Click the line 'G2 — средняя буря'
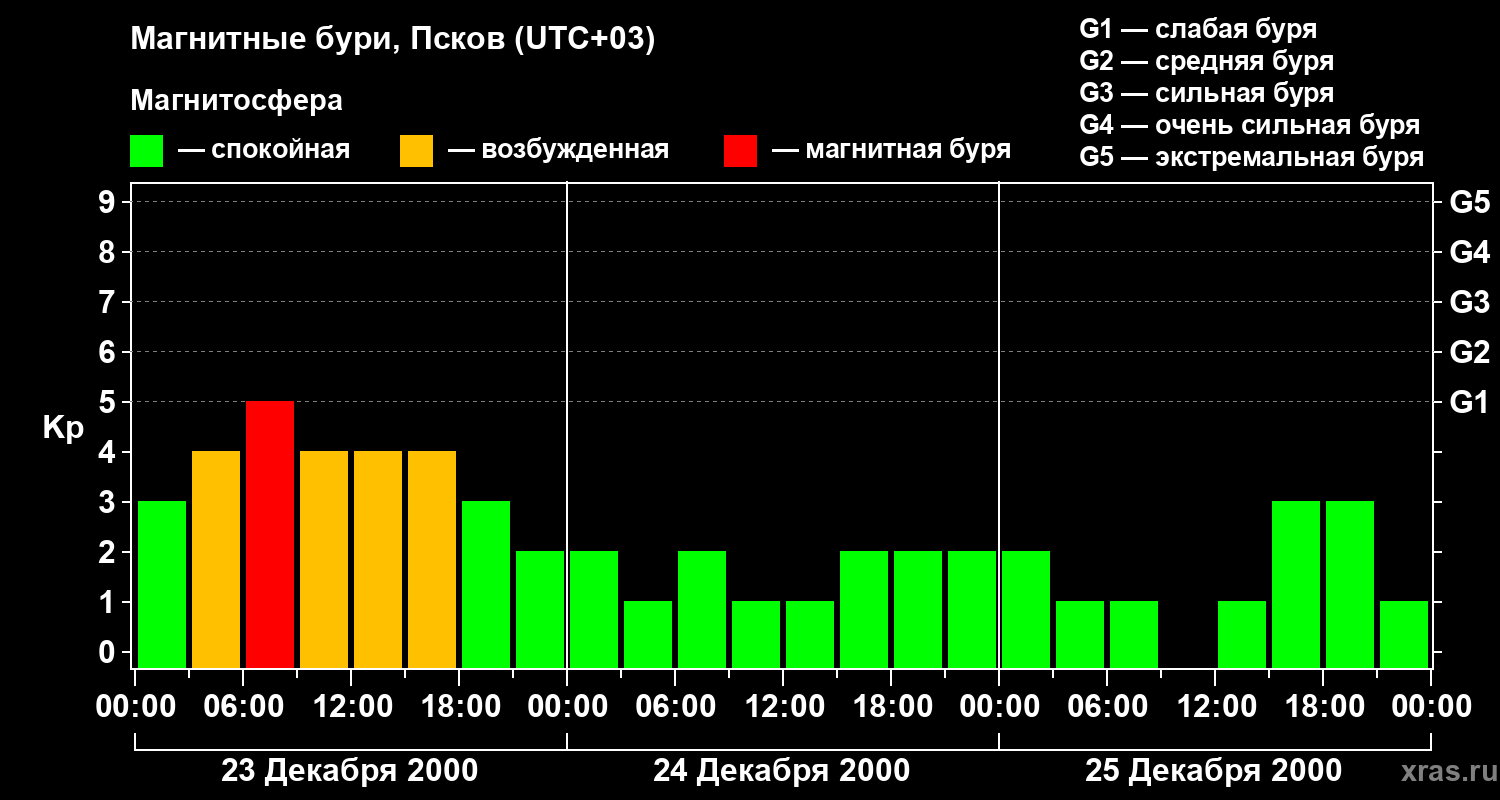This screenshot has height=800, width=1500. 1206,61
